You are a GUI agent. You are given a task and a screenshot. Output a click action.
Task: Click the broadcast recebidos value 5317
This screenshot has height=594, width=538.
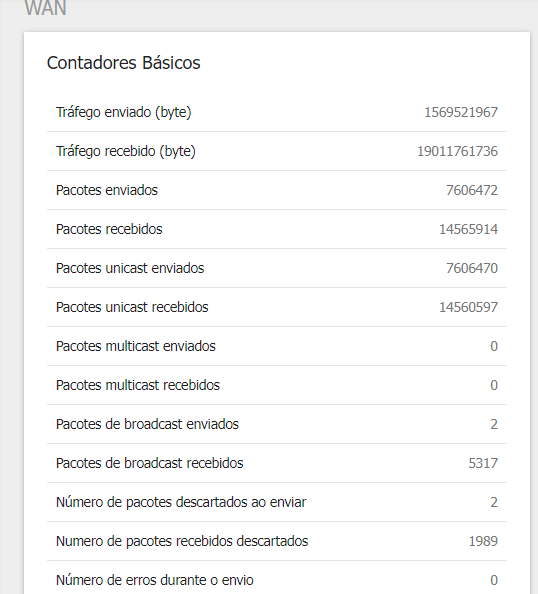pyautogui.click(x=483, y=463)
